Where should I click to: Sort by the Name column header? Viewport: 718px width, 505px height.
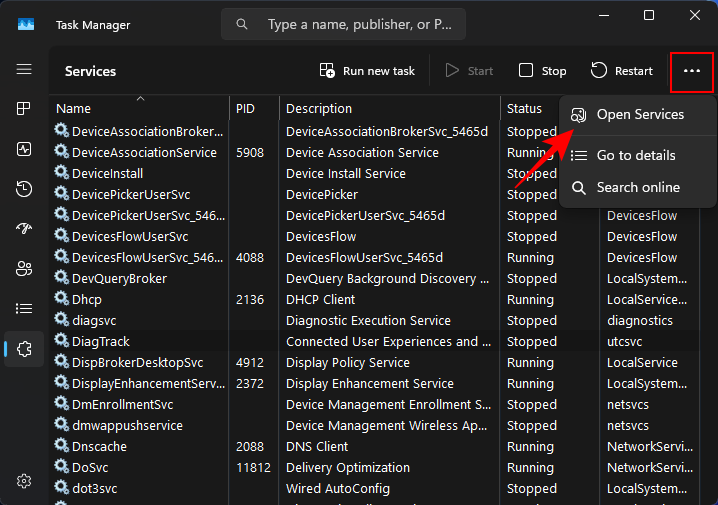[x=139, y=109]
